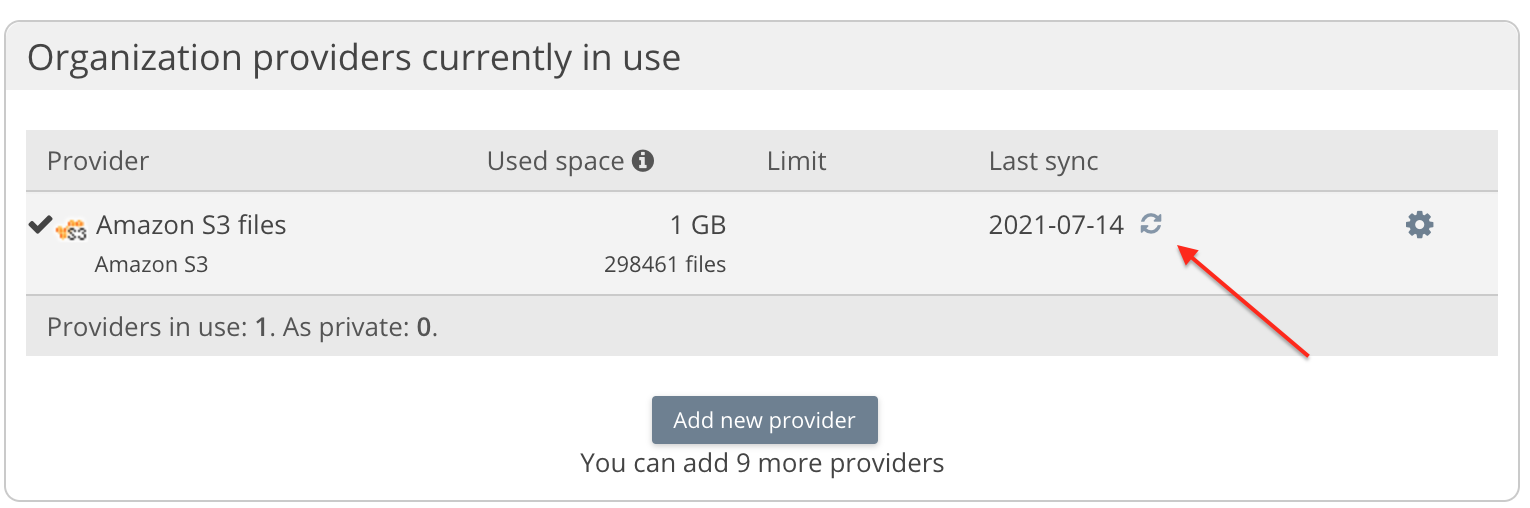This screenshot has width=1530, height=508.
Task: Click the Providers in use: 1 text
Action: click(x=158, y=327)
